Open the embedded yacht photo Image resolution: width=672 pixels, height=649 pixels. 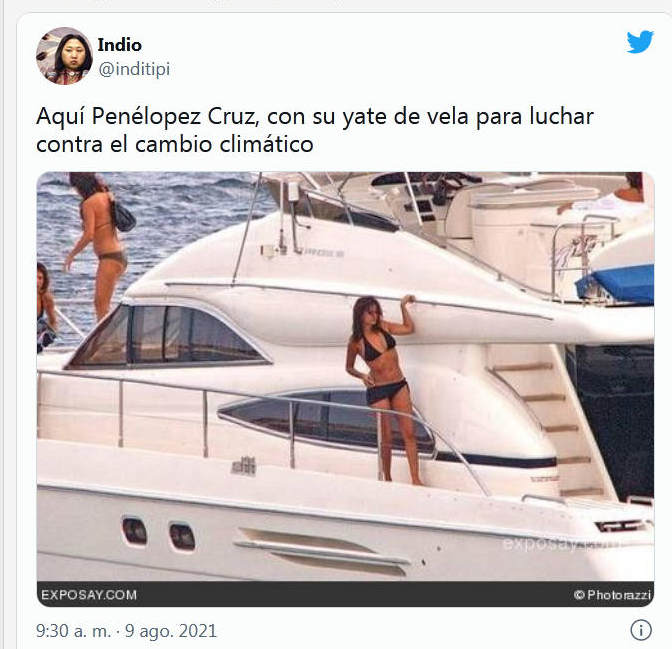pos(345,389)
